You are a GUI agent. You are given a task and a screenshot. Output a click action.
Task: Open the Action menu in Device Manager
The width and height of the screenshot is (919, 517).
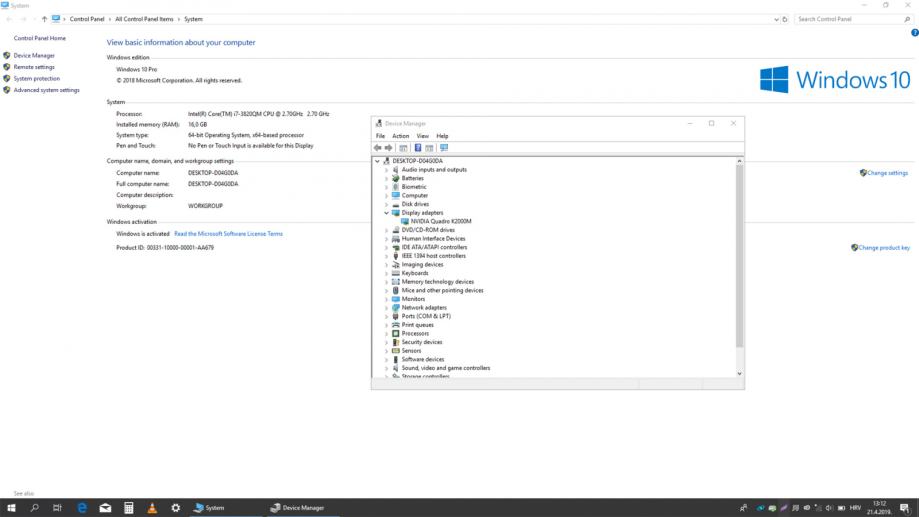click(400, 136)
